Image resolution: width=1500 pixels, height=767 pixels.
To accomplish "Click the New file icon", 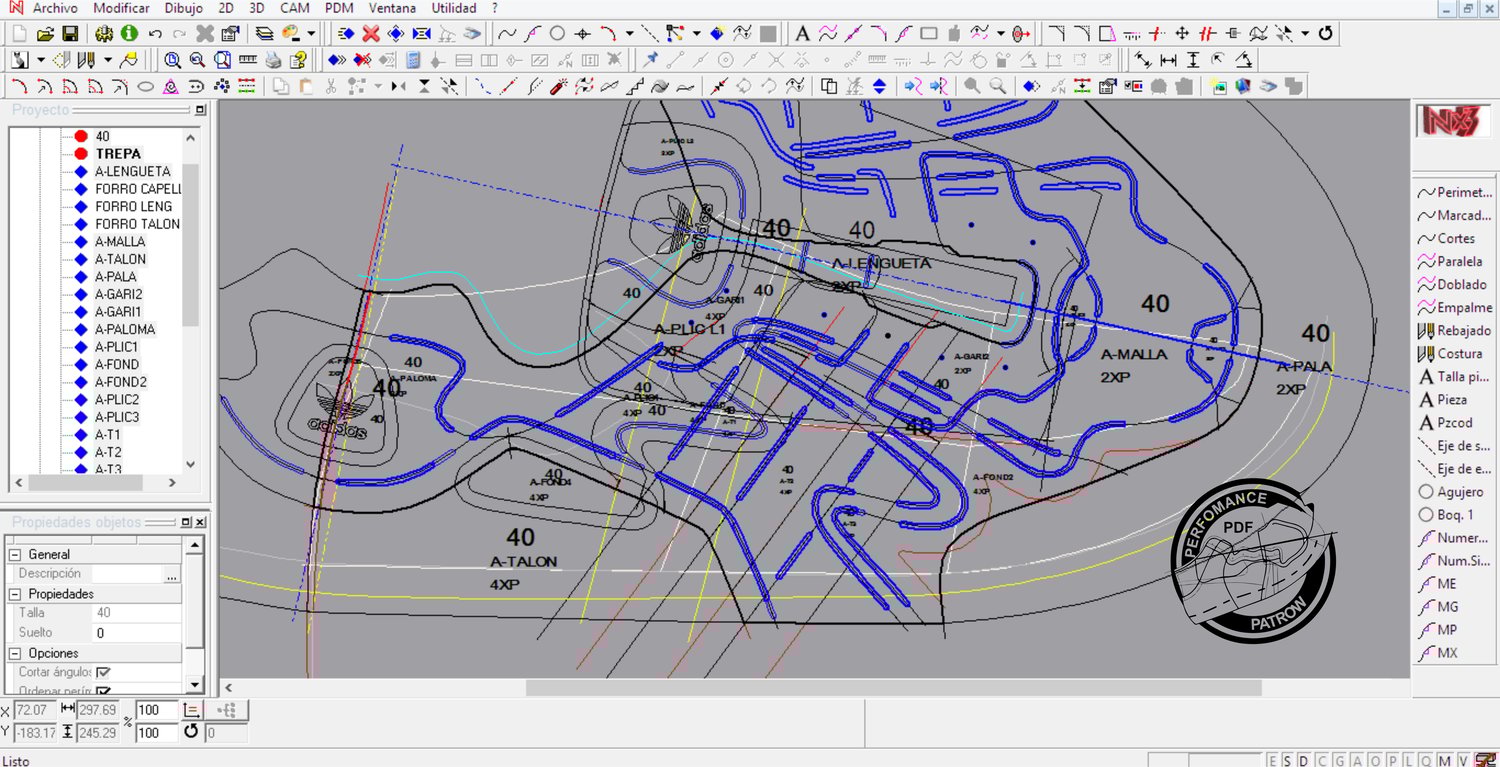I will click(20, 33).
